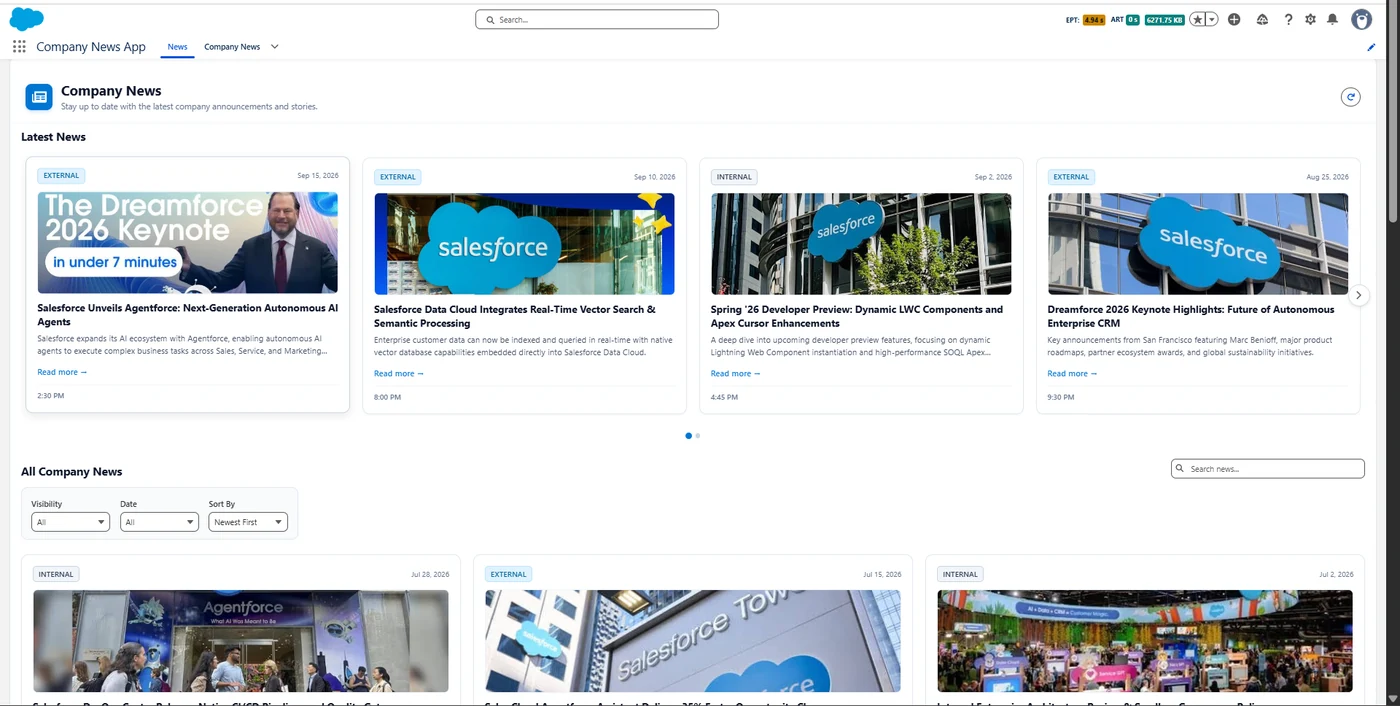Read more on the Agentforce article
Screen dimensions: 1400x706
[62, 372]
